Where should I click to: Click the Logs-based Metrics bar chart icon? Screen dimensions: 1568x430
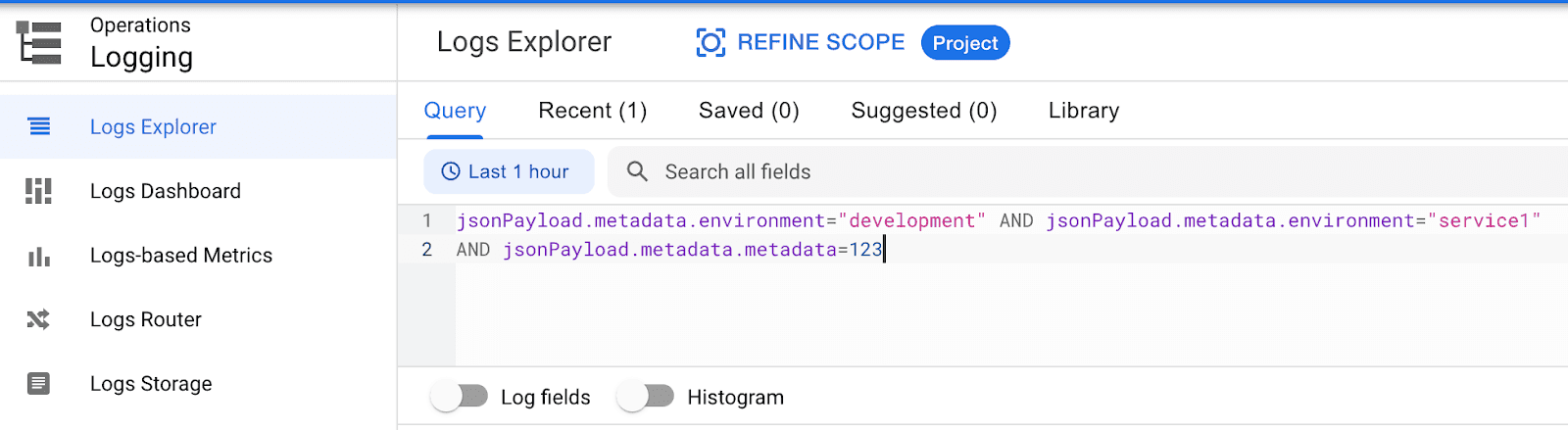point(38,256)
